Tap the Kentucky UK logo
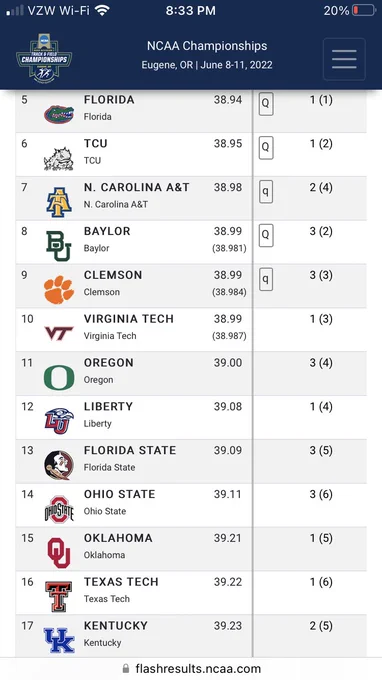Image resolution: width=382 pixels, height=680 pixels. coord(59,640)
